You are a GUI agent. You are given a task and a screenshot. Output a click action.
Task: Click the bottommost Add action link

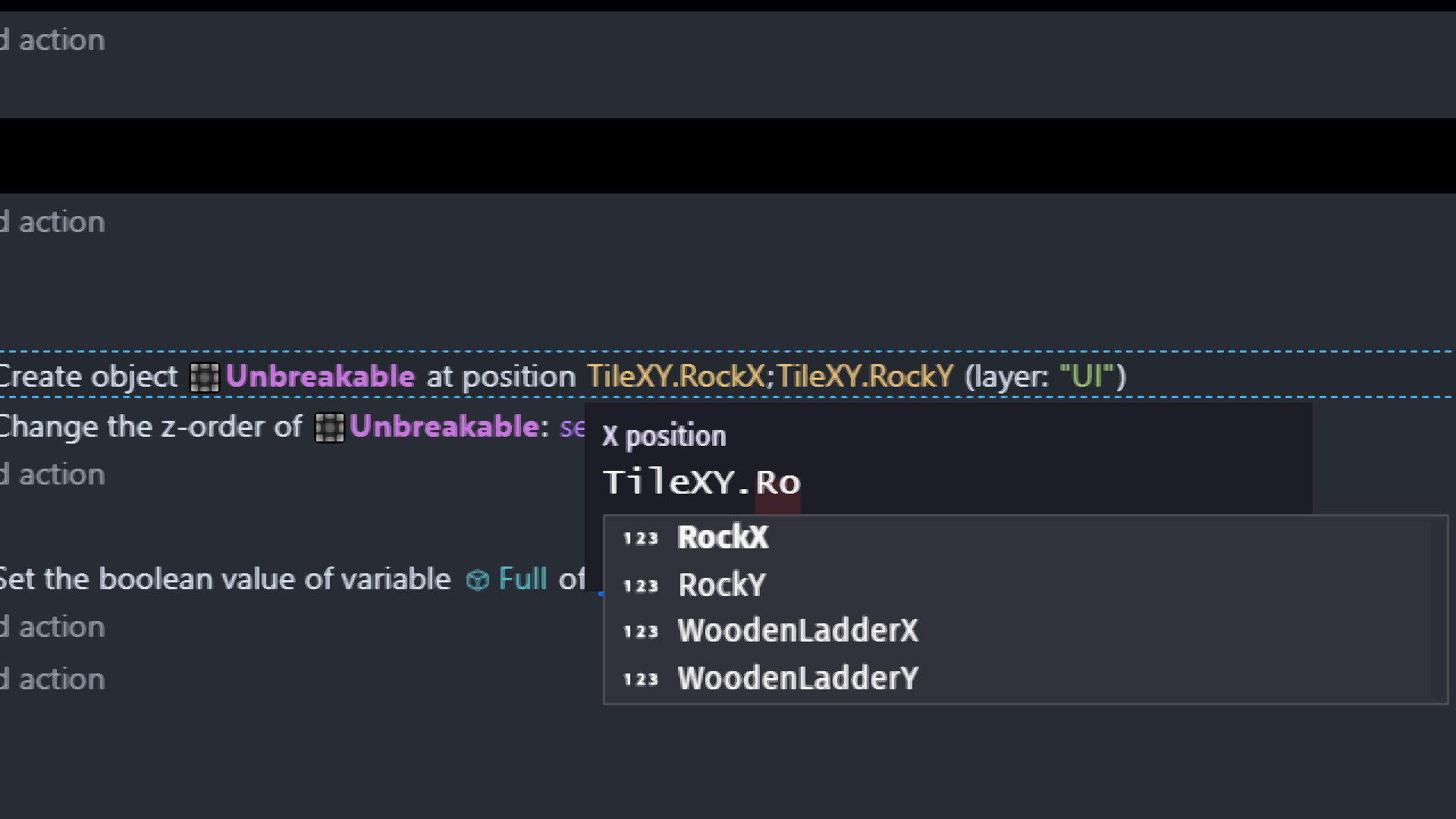pyautogui.click(x=53, y=679)
